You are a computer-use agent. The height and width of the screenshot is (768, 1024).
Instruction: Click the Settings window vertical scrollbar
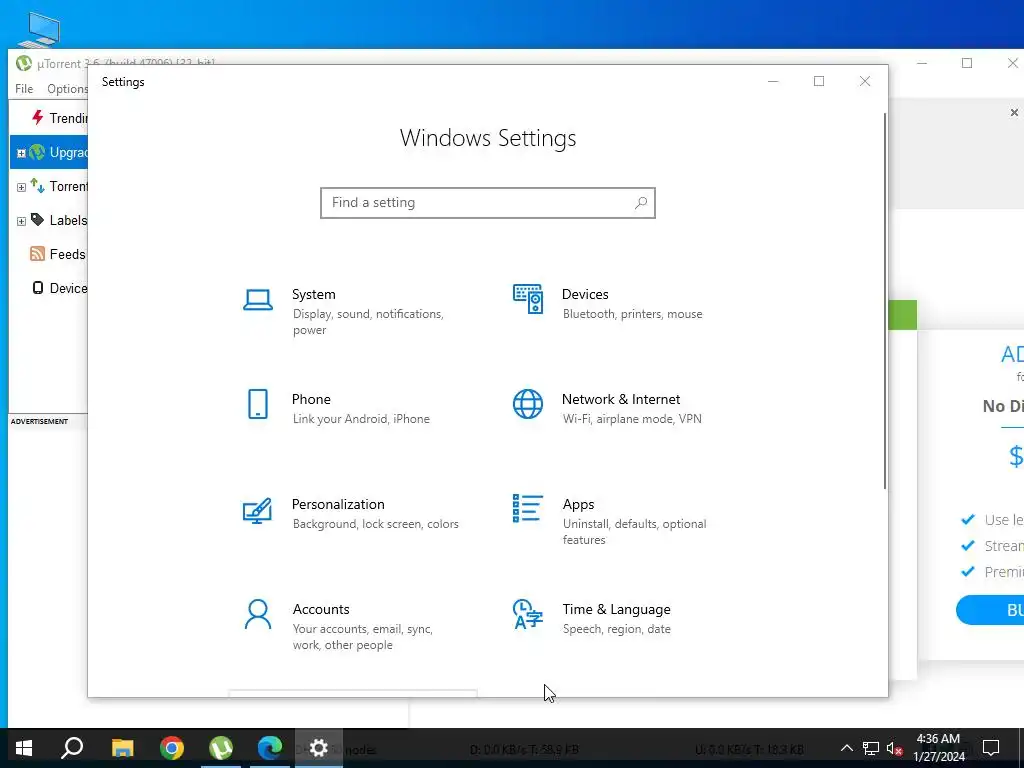(x=885, y=300)
